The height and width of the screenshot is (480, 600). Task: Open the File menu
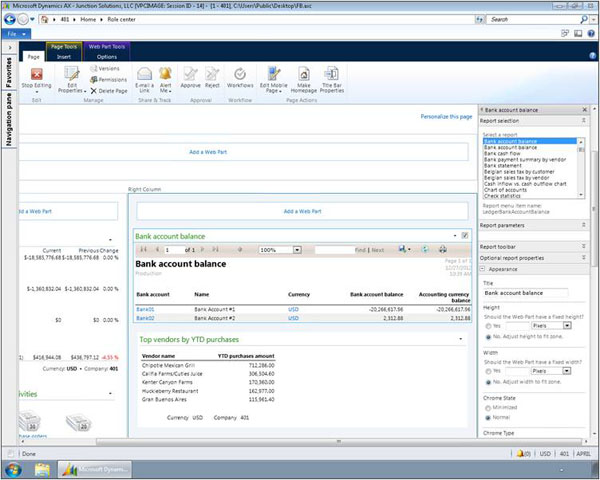tap(16, 34)
